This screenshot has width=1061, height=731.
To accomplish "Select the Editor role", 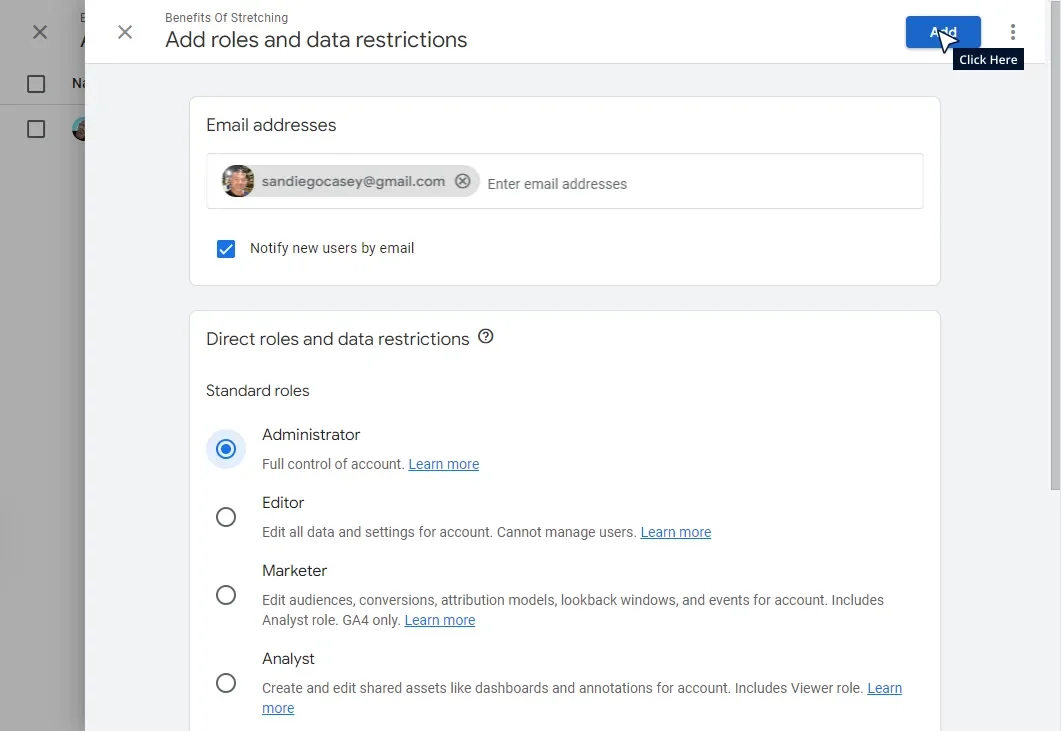I will pos(226,517).
